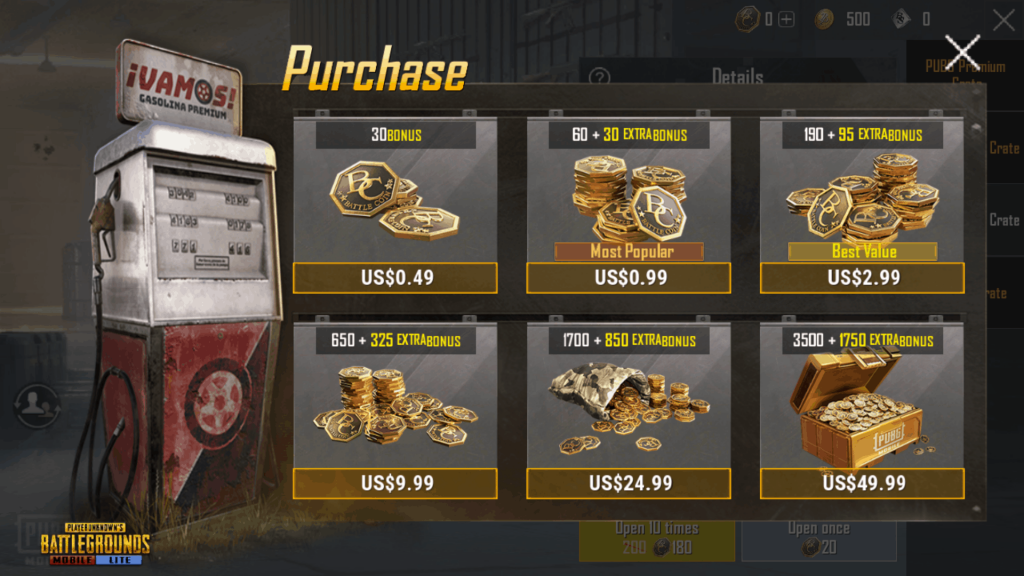1024x576 pixels.
Task: Buy the Most Popular US$0.99 pack
Action: coord(628,278)
